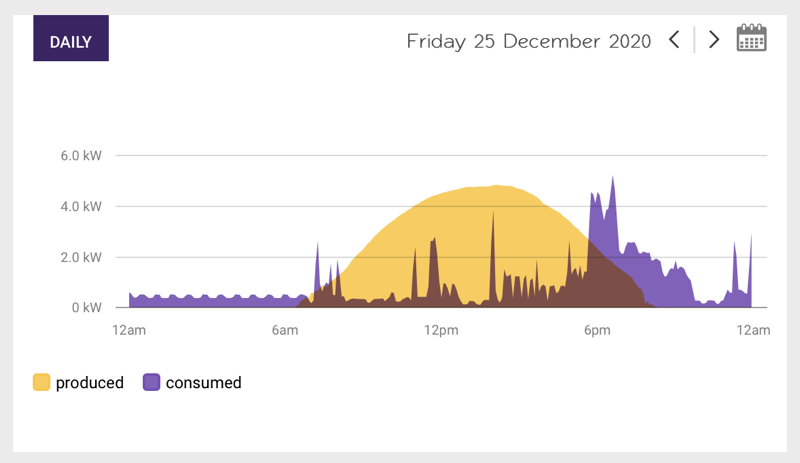
Task: Toggle the purple consumed legend swatch
Action: [151, 382]
